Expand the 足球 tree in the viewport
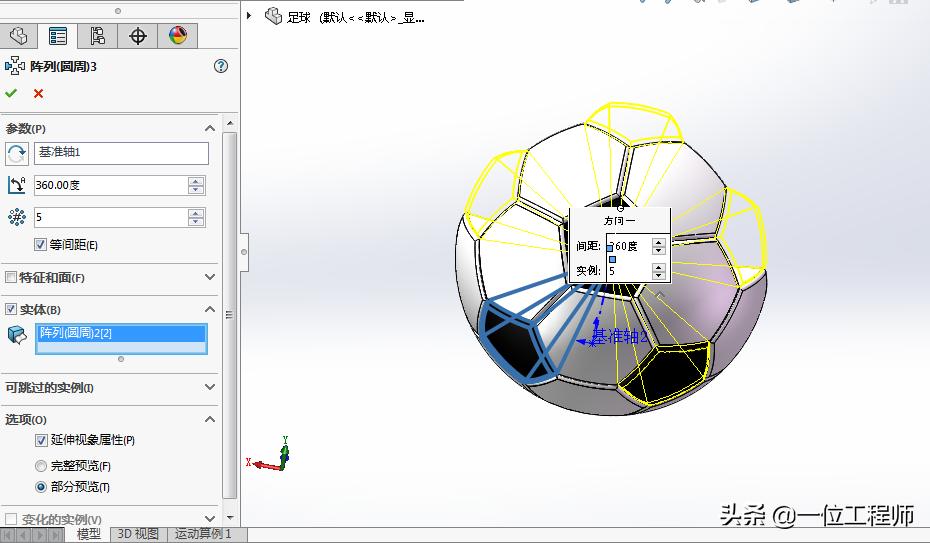The image size is (930, 543). click(250, 17)
